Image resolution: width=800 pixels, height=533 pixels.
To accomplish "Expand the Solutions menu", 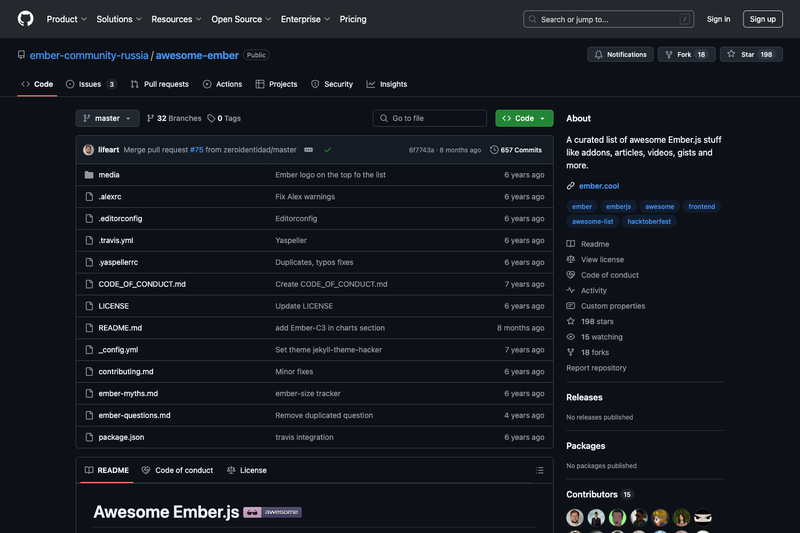I will pos(119,19).
